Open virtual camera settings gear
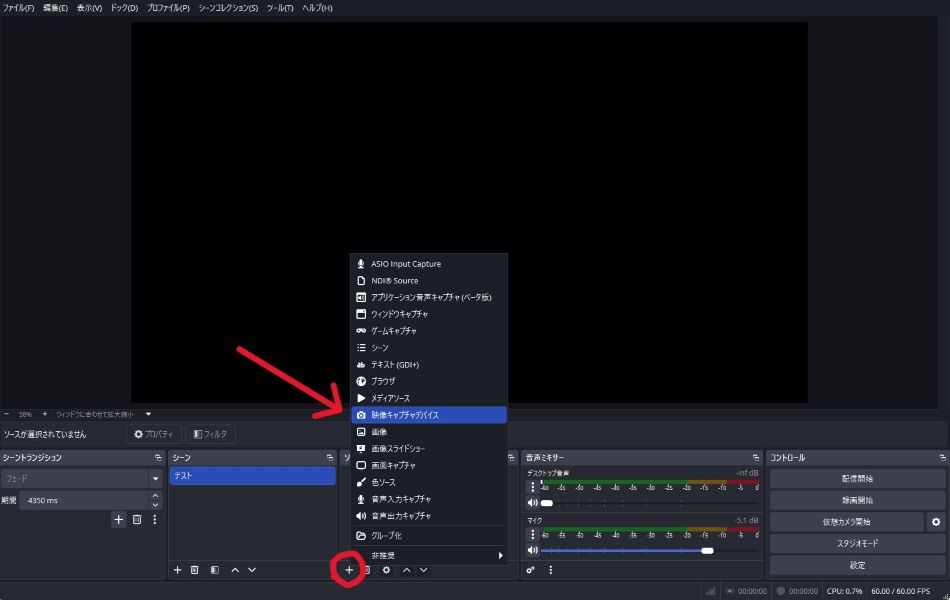The image size is (950, 600). (x=935, y=522)
